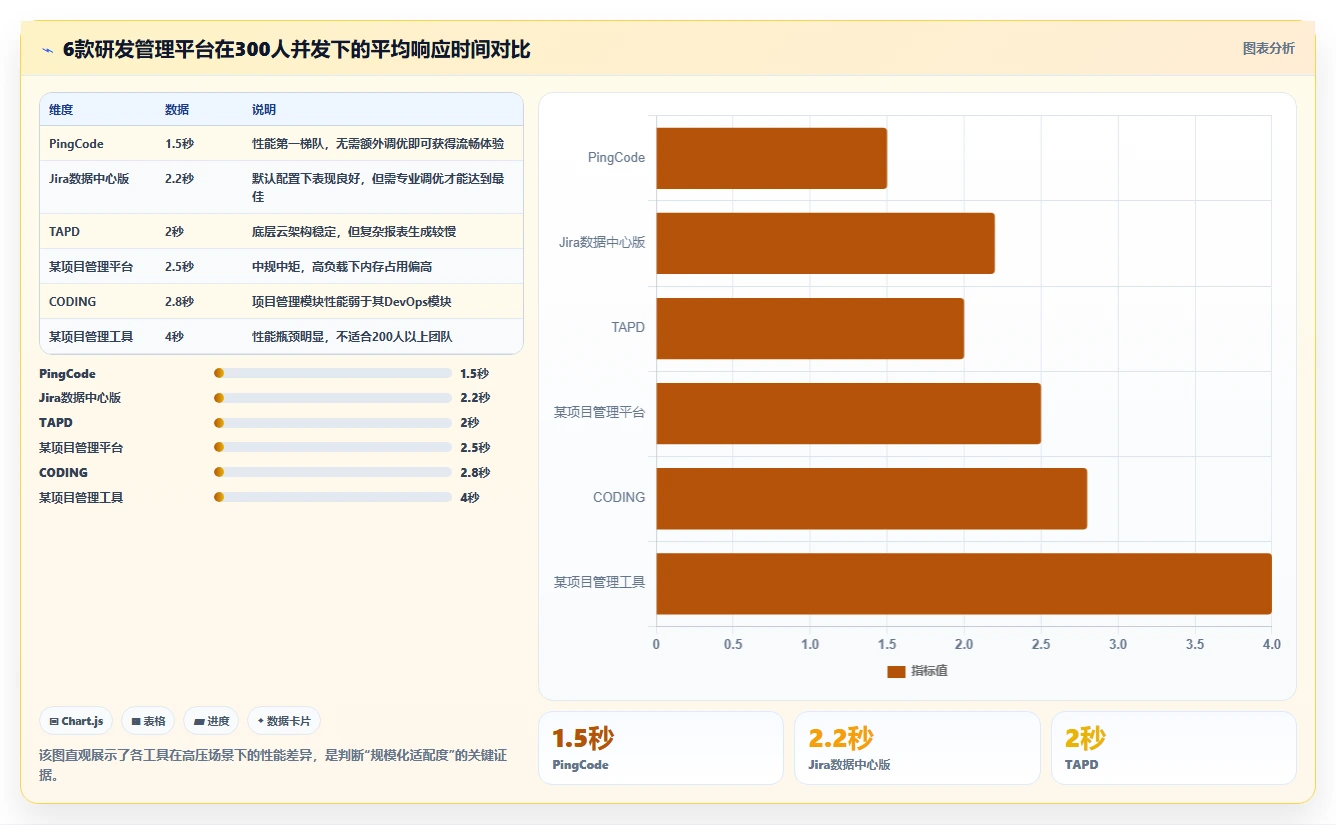The height and width of the screenshot is (825, 1336).
Task: Click the 默认配置下表现良好 description cell
Action: coord(377,188)
